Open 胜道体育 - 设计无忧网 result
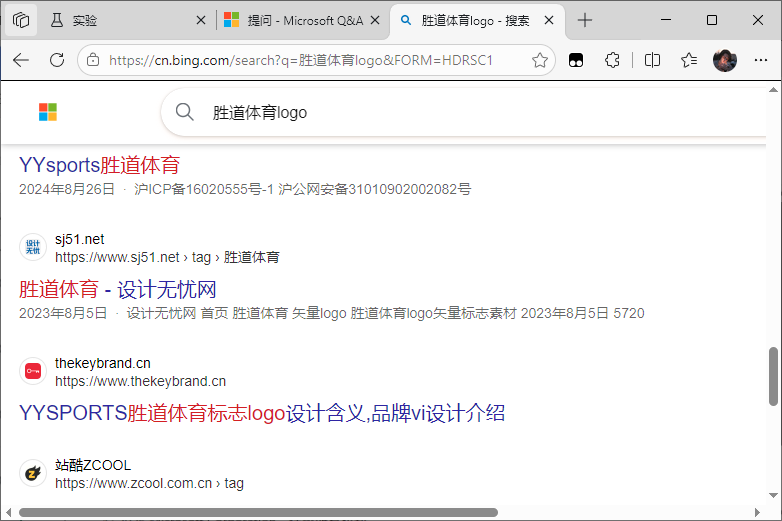The height and width of the screenshot is (521, 782). pos(118,289)
